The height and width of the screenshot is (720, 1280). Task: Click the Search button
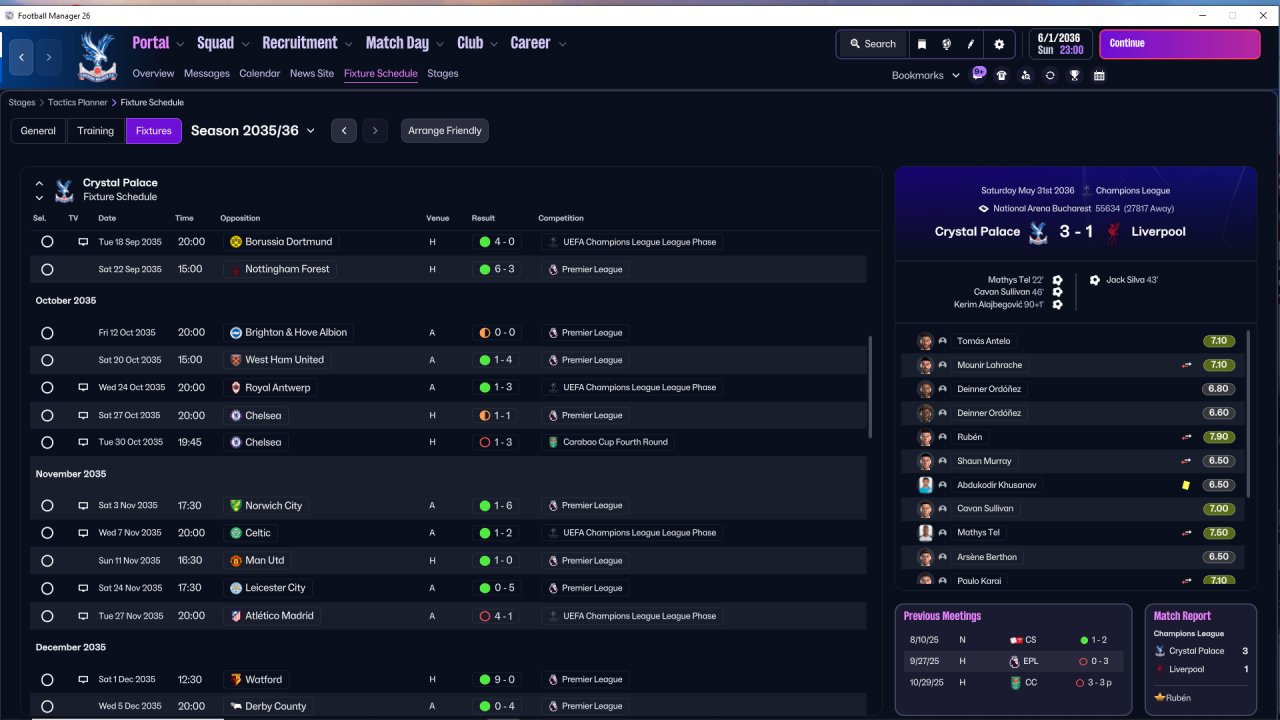click(x=873, y=44)
